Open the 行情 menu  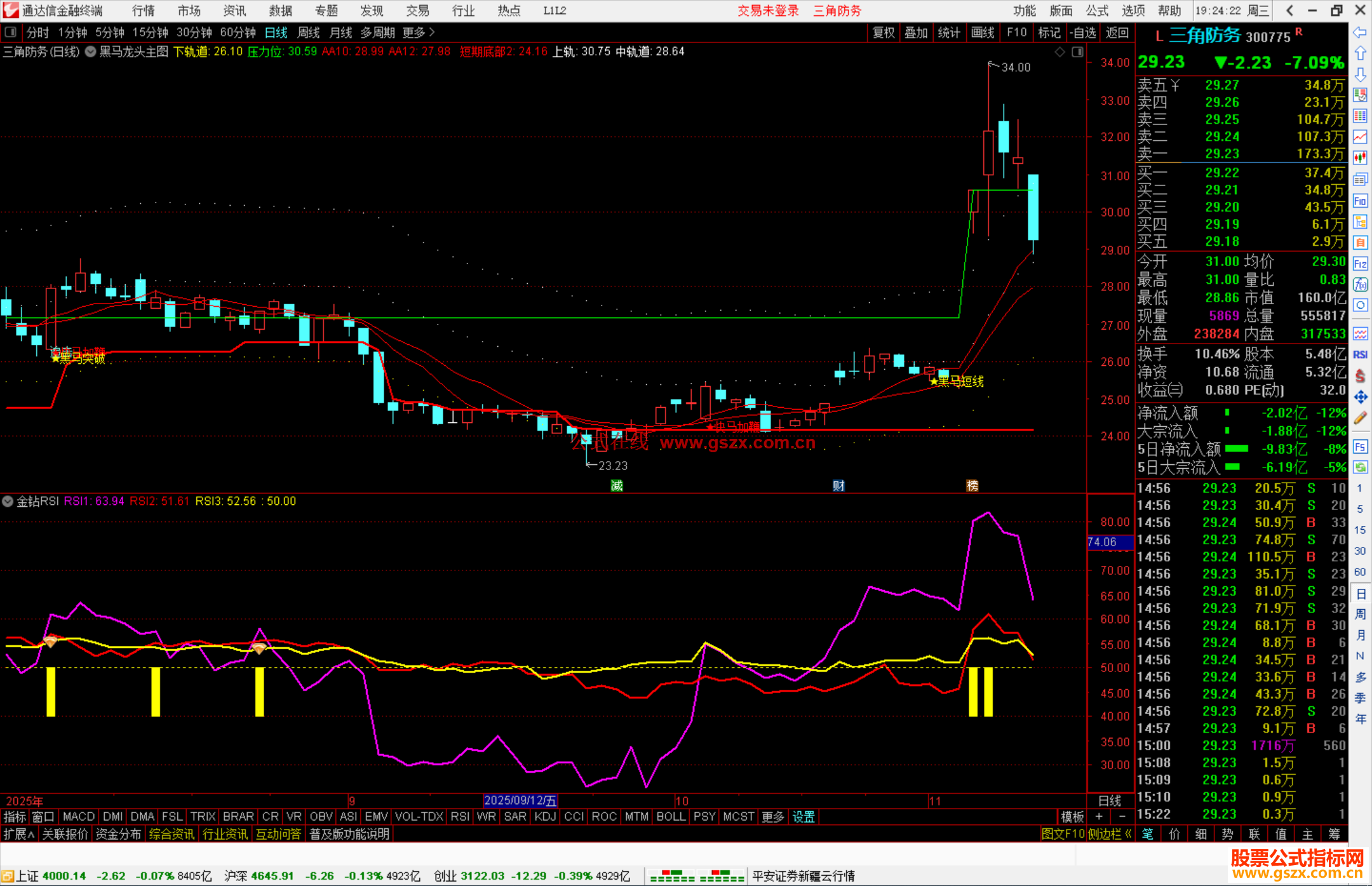pyautogui.click(x=144, y=11)
